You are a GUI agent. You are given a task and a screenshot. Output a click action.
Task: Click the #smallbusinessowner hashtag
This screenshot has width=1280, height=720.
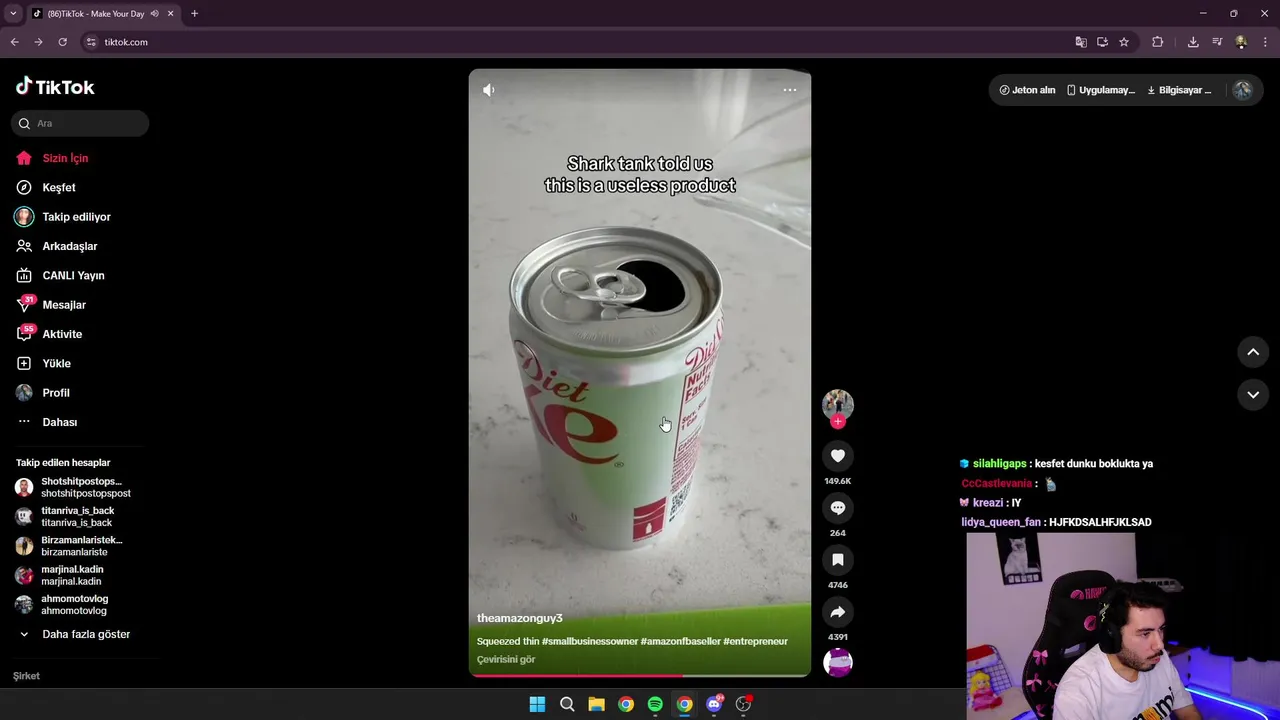590,641
